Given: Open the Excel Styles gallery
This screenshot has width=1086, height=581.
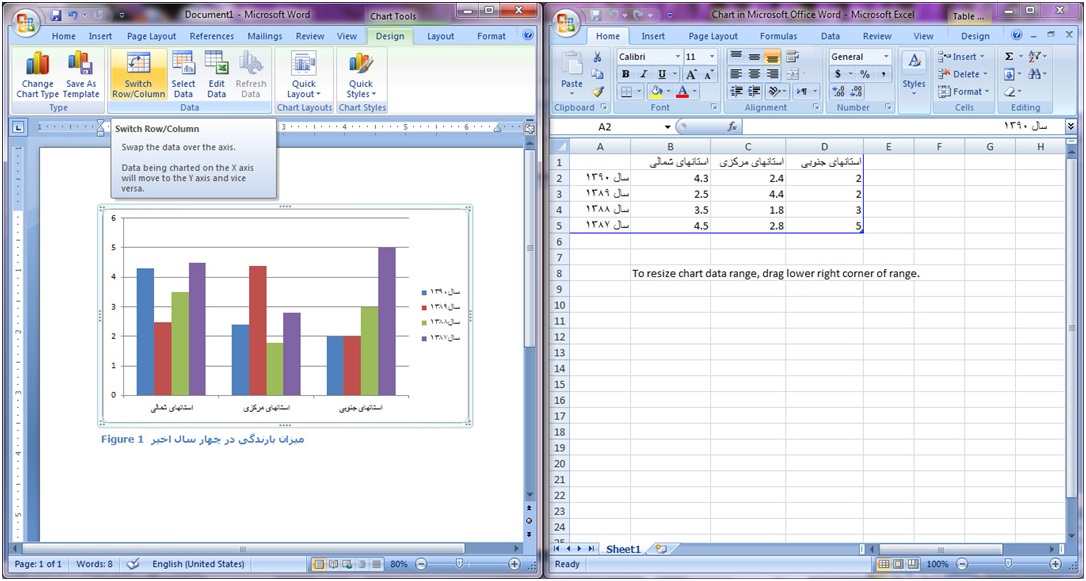Looking at the screenshot, I should [914, 74].
